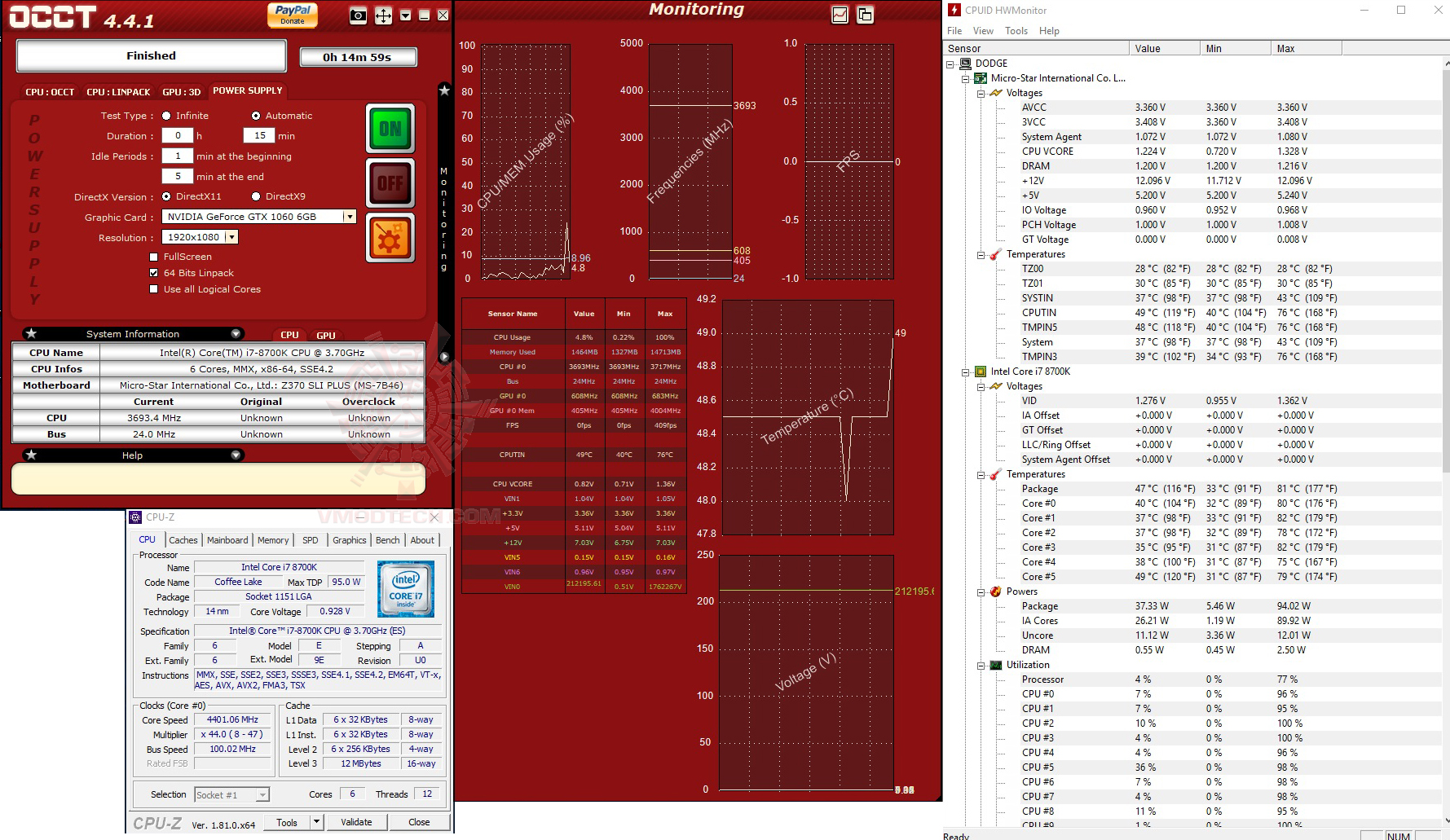Collapse the Help panel arrow
Screen dimensions: 1450x840
click(236, 455)
